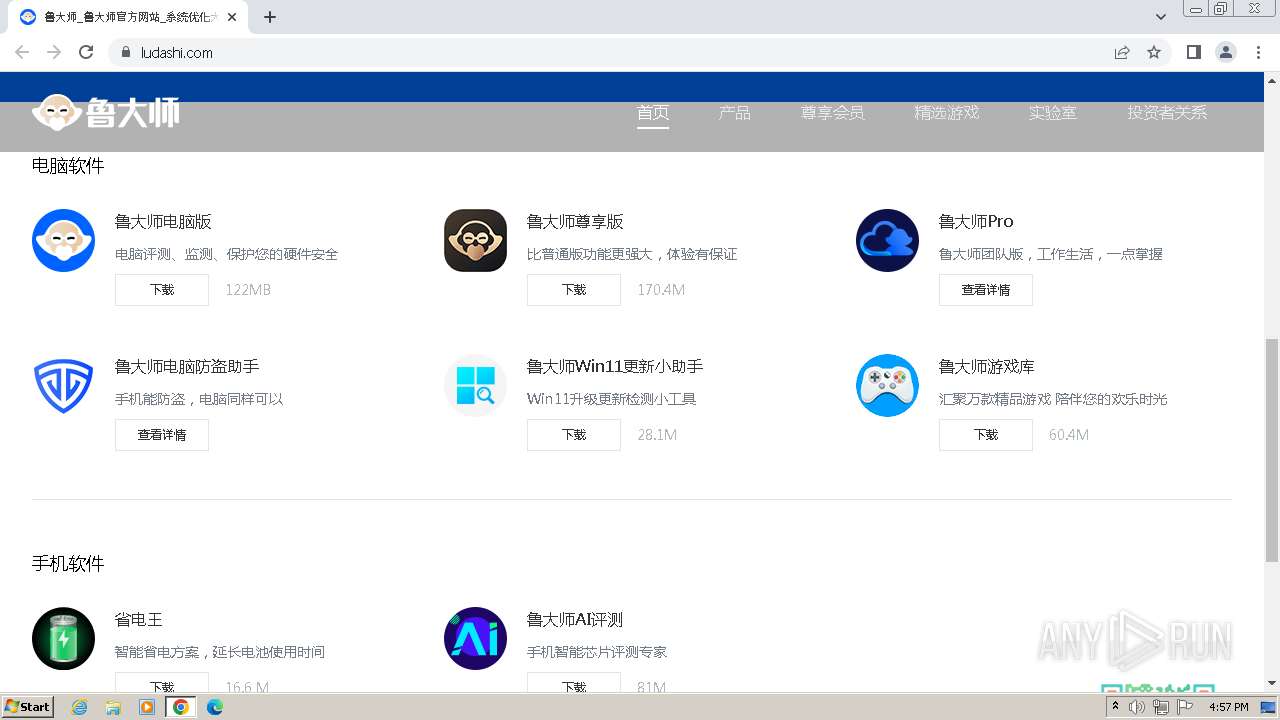This screenshot has height=720, width=1280.
Task: Open 实验室 navigation item
Action: pos(1053,113)
